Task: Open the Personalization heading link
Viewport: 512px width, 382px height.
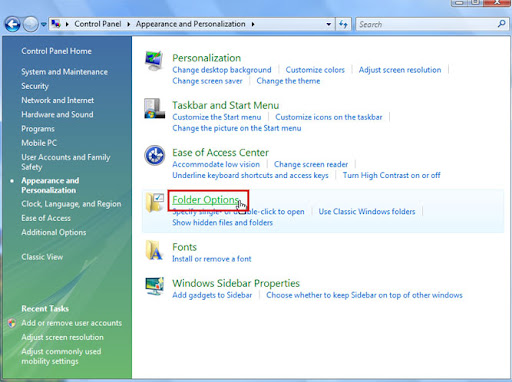Action: 206,58
